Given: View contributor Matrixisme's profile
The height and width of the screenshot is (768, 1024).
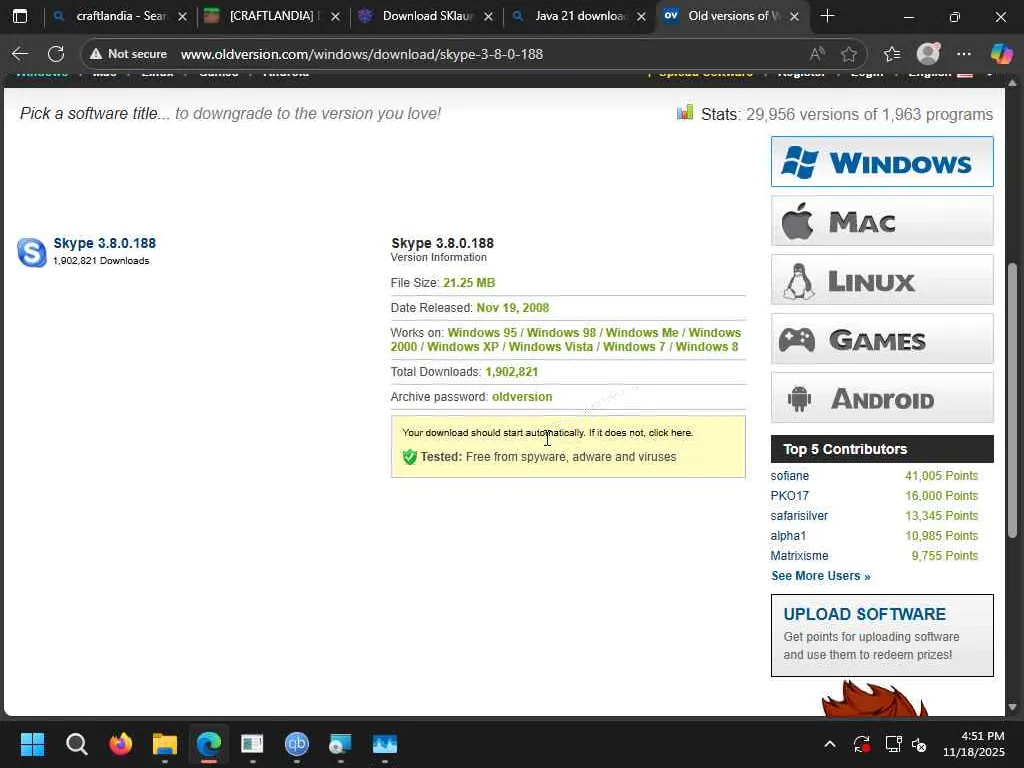Looking at the screenshot, I should [799, 556].
